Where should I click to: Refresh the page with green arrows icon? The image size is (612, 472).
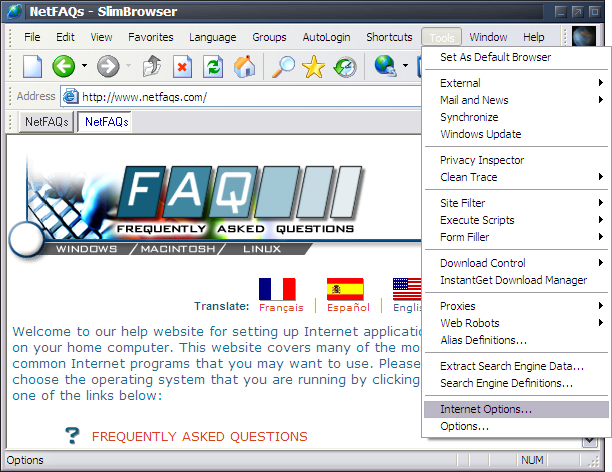(213, 66)
